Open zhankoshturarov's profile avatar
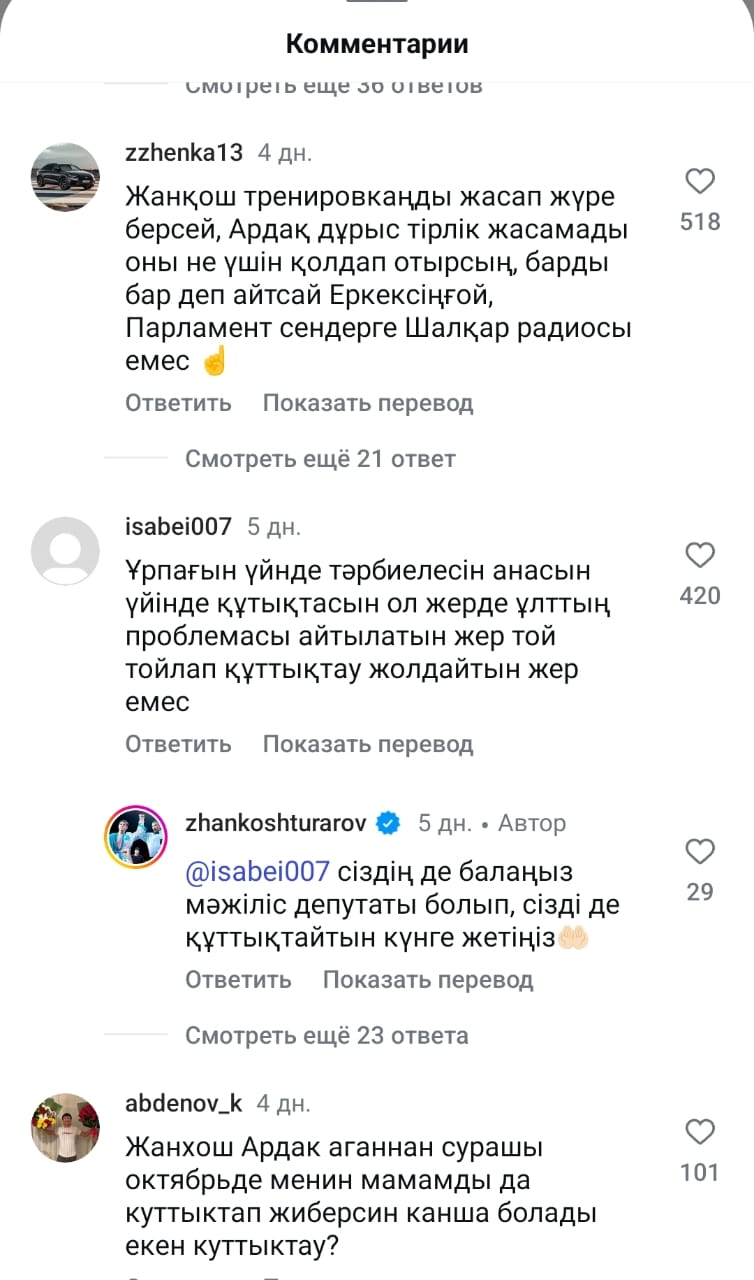 point(135,833)
